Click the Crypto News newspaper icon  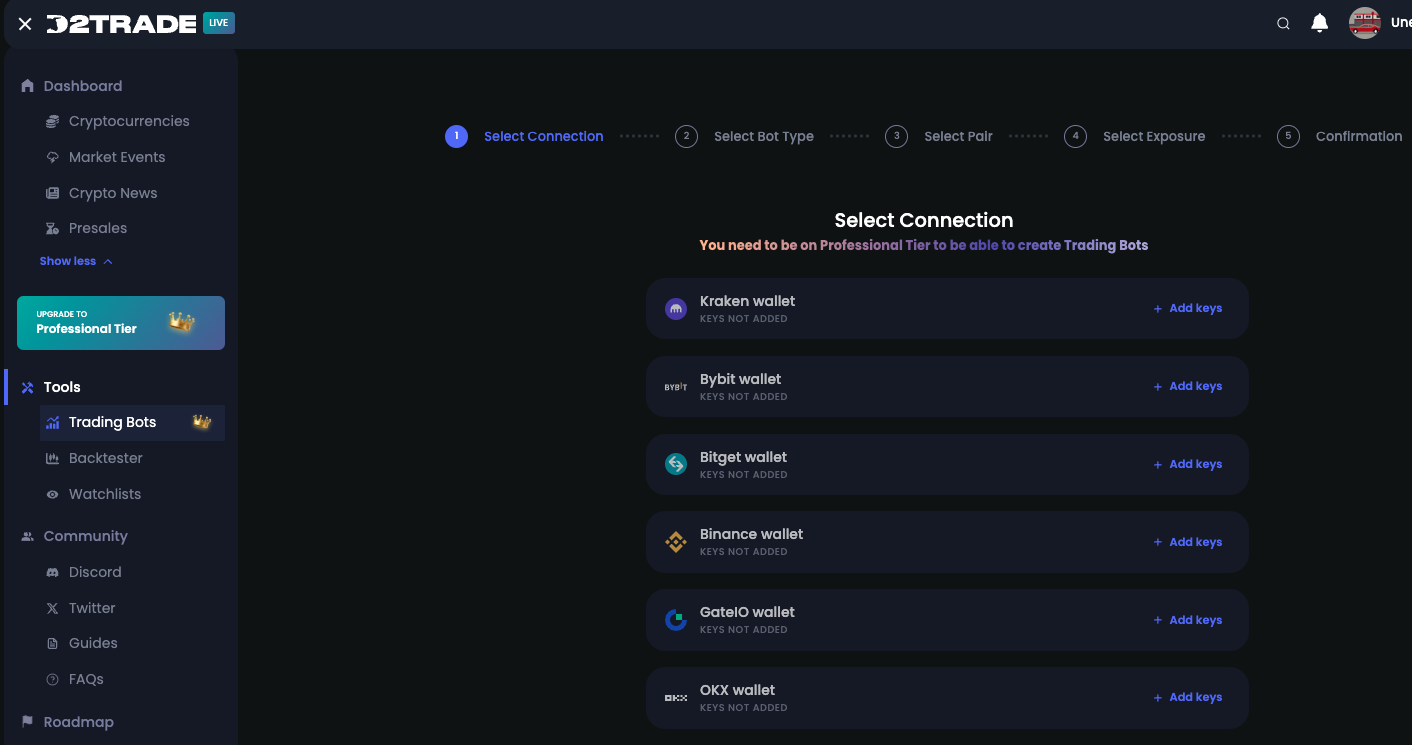tap(53, 193)
